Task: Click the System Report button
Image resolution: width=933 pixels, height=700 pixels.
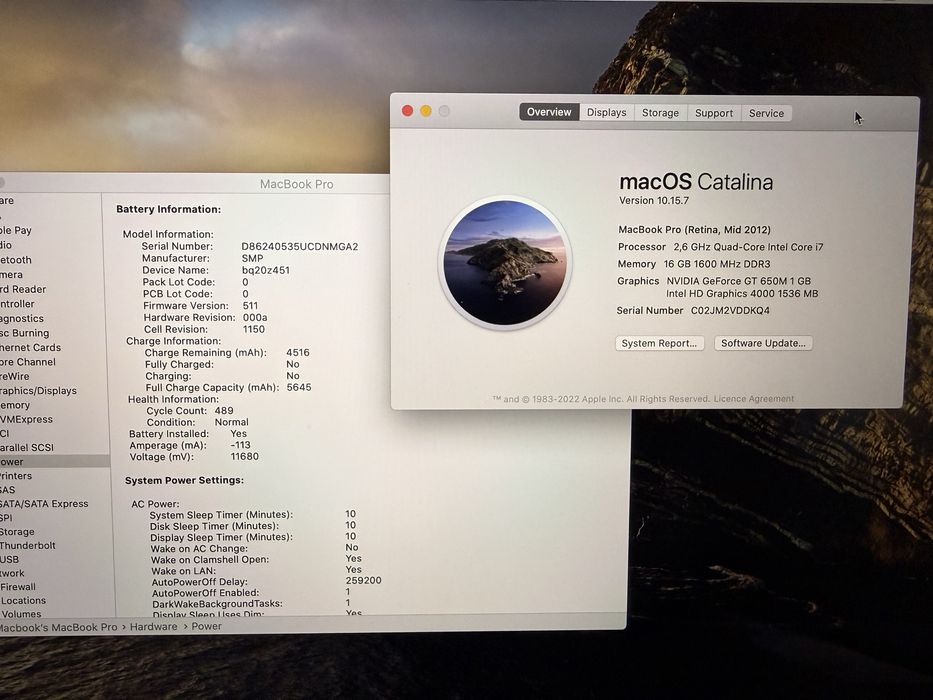Action: coord(659,343)
